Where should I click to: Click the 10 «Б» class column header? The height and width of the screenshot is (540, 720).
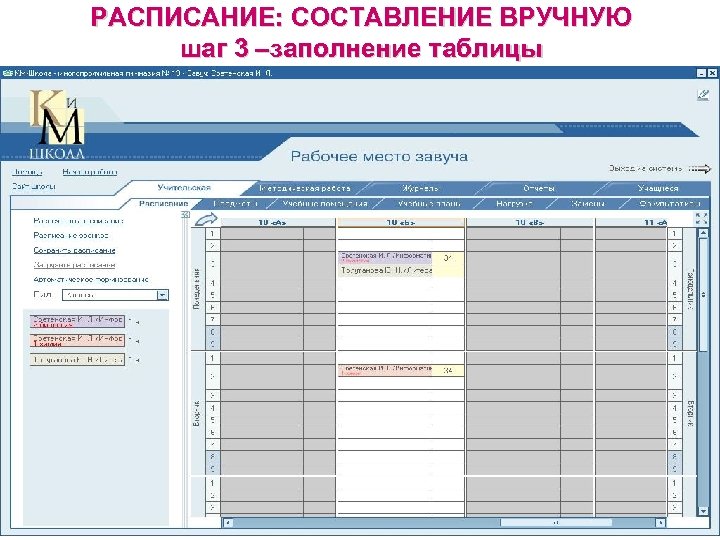click(x=401, y=223)
